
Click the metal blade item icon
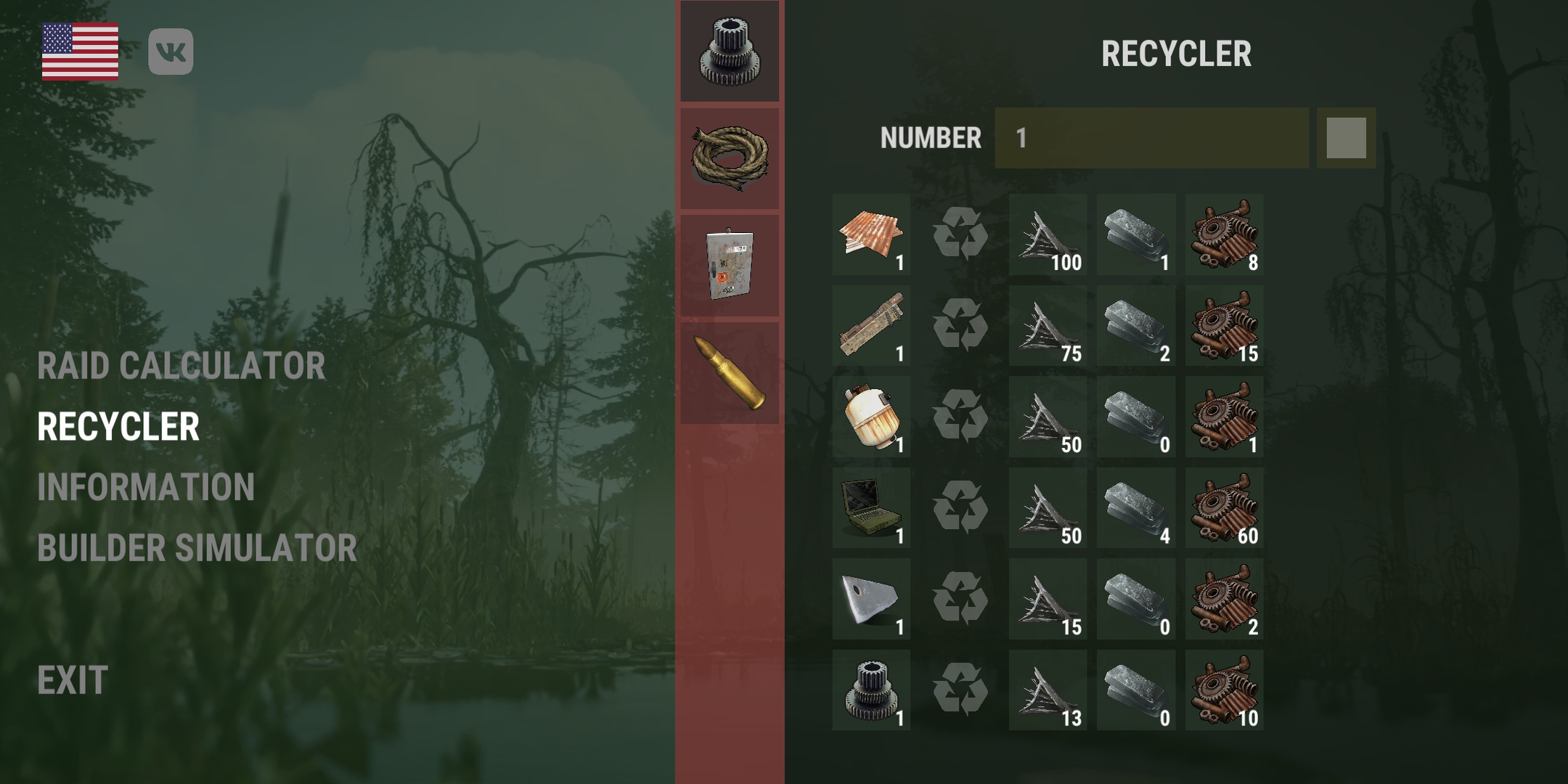click(x=871, y=599)
